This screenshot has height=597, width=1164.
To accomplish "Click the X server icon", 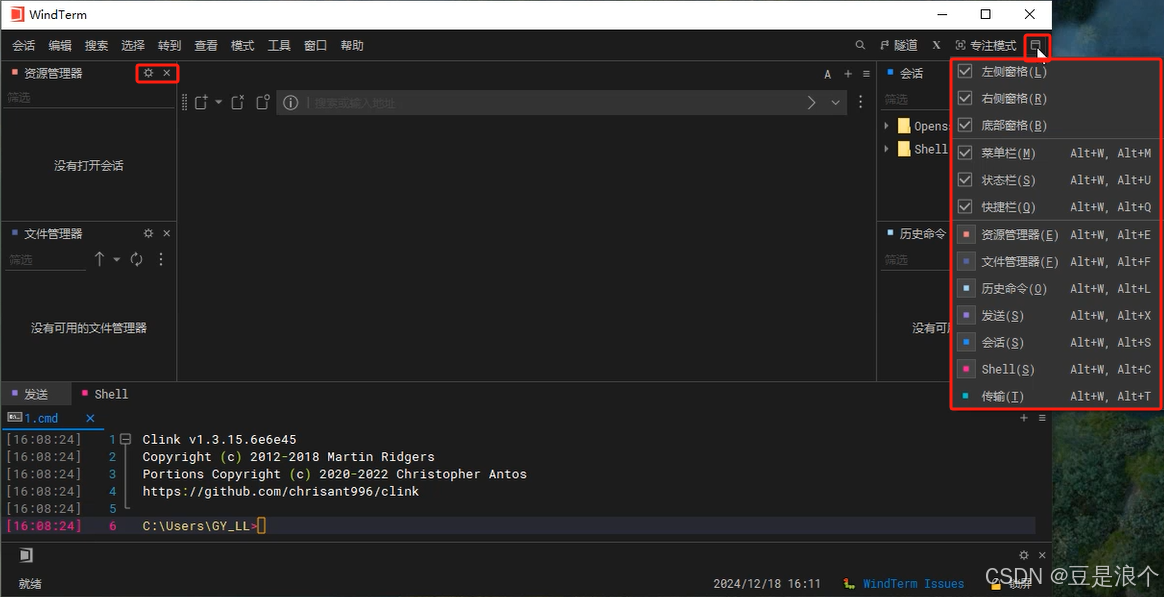I will 936,45.
